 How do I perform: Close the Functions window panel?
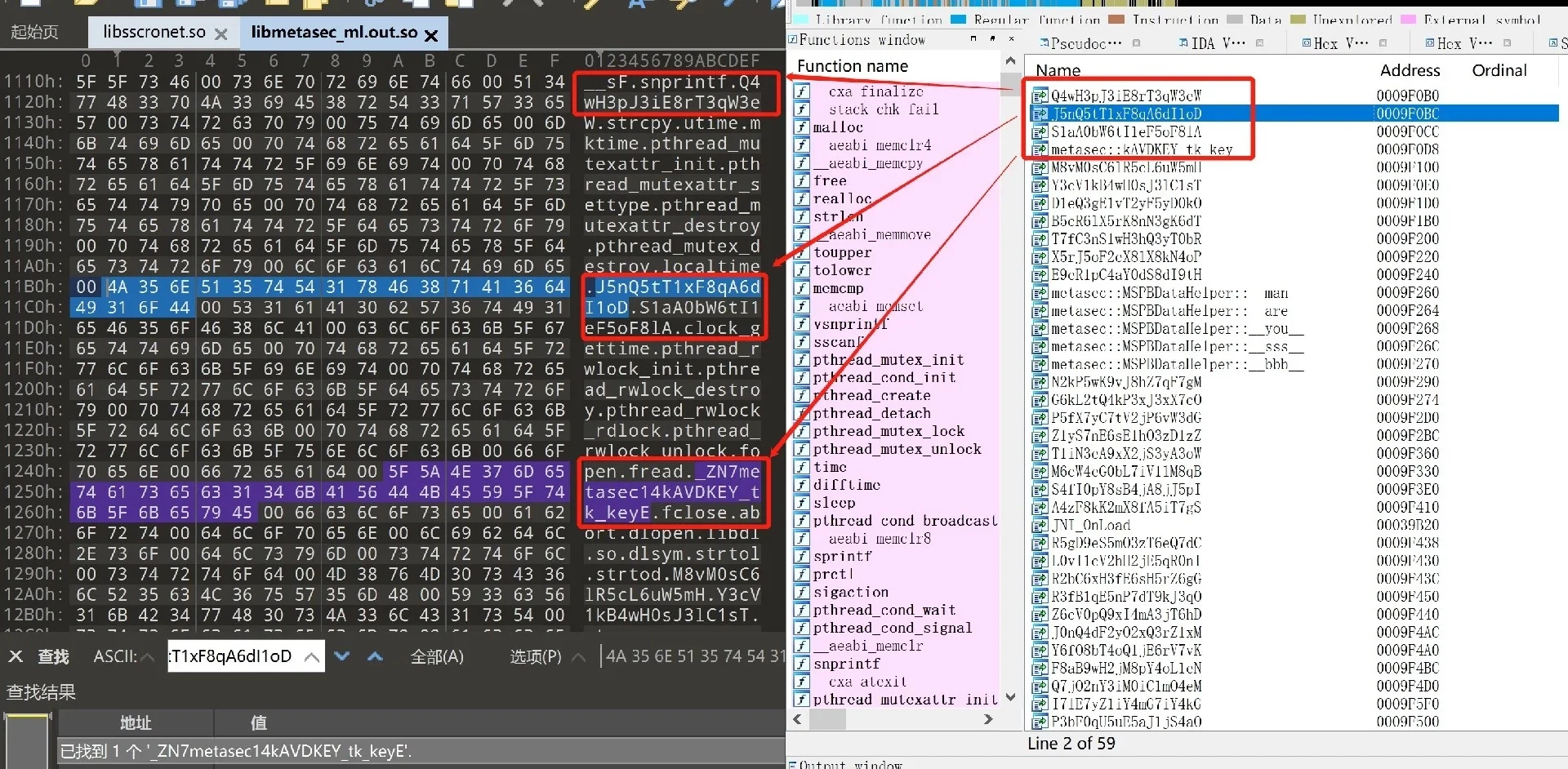[x=1012, y=39]
